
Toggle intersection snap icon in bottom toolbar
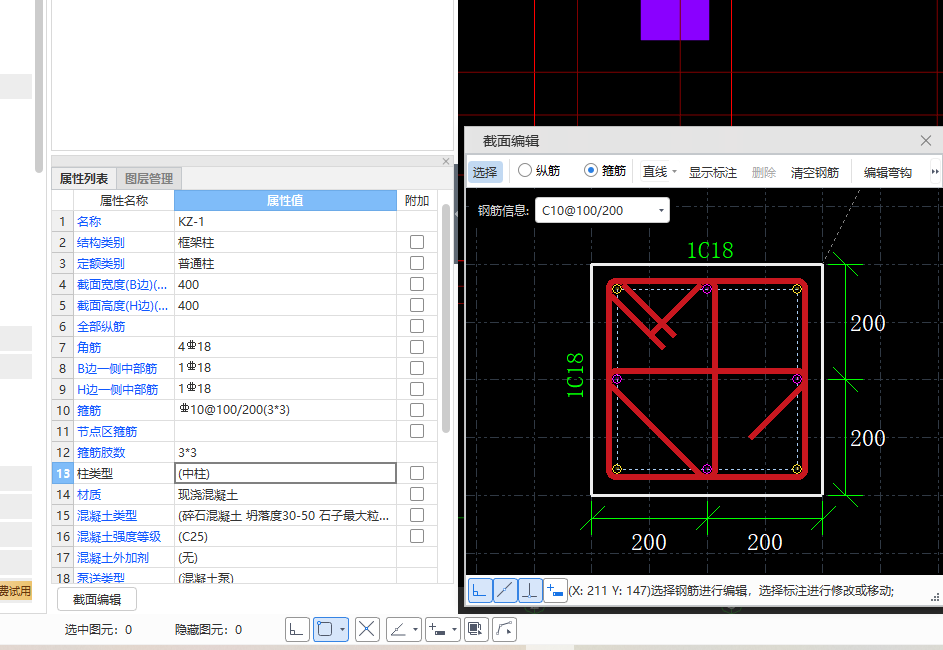tap(367, 630)
